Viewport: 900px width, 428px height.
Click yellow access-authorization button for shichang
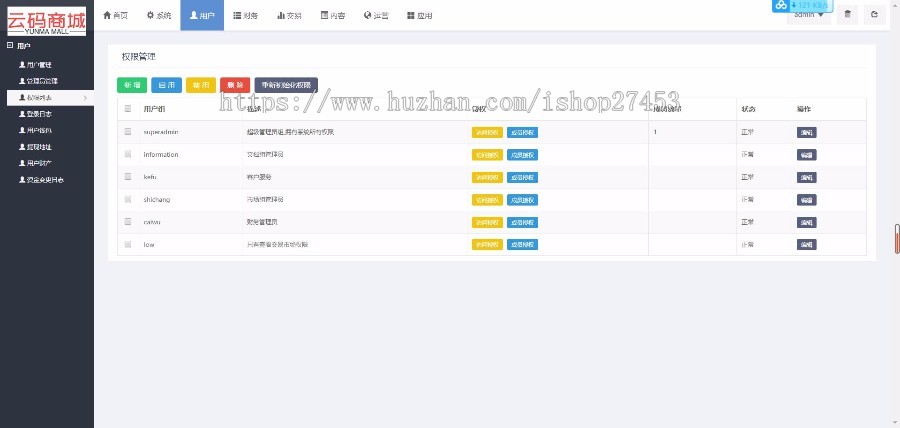(x=487, y=200)
